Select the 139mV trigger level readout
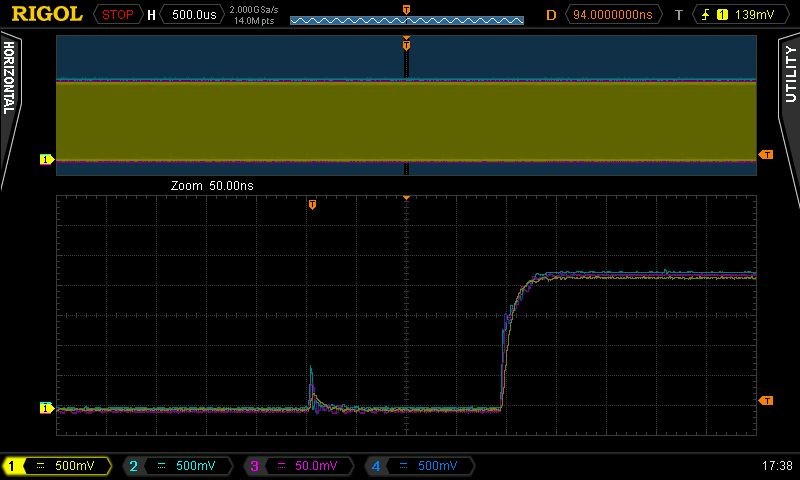The height and width of the screenshot is (480, 800). coord(754,15)
